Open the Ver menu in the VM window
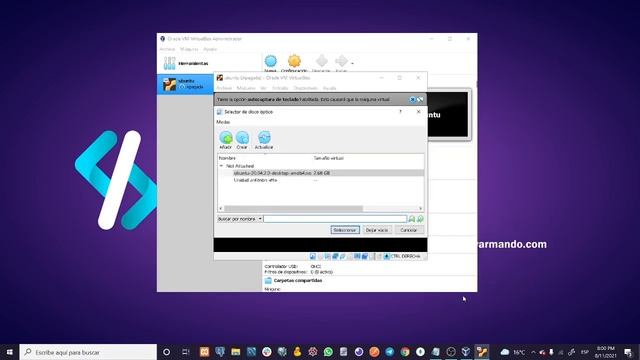 point(264,88)
